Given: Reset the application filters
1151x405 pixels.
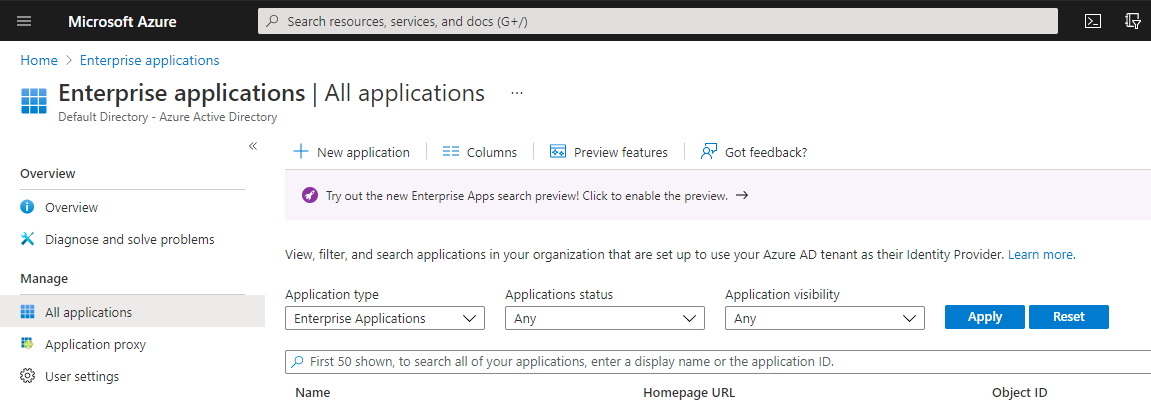Looking at the screenshot, I should pyautogui.click(x=1069, y=317).
